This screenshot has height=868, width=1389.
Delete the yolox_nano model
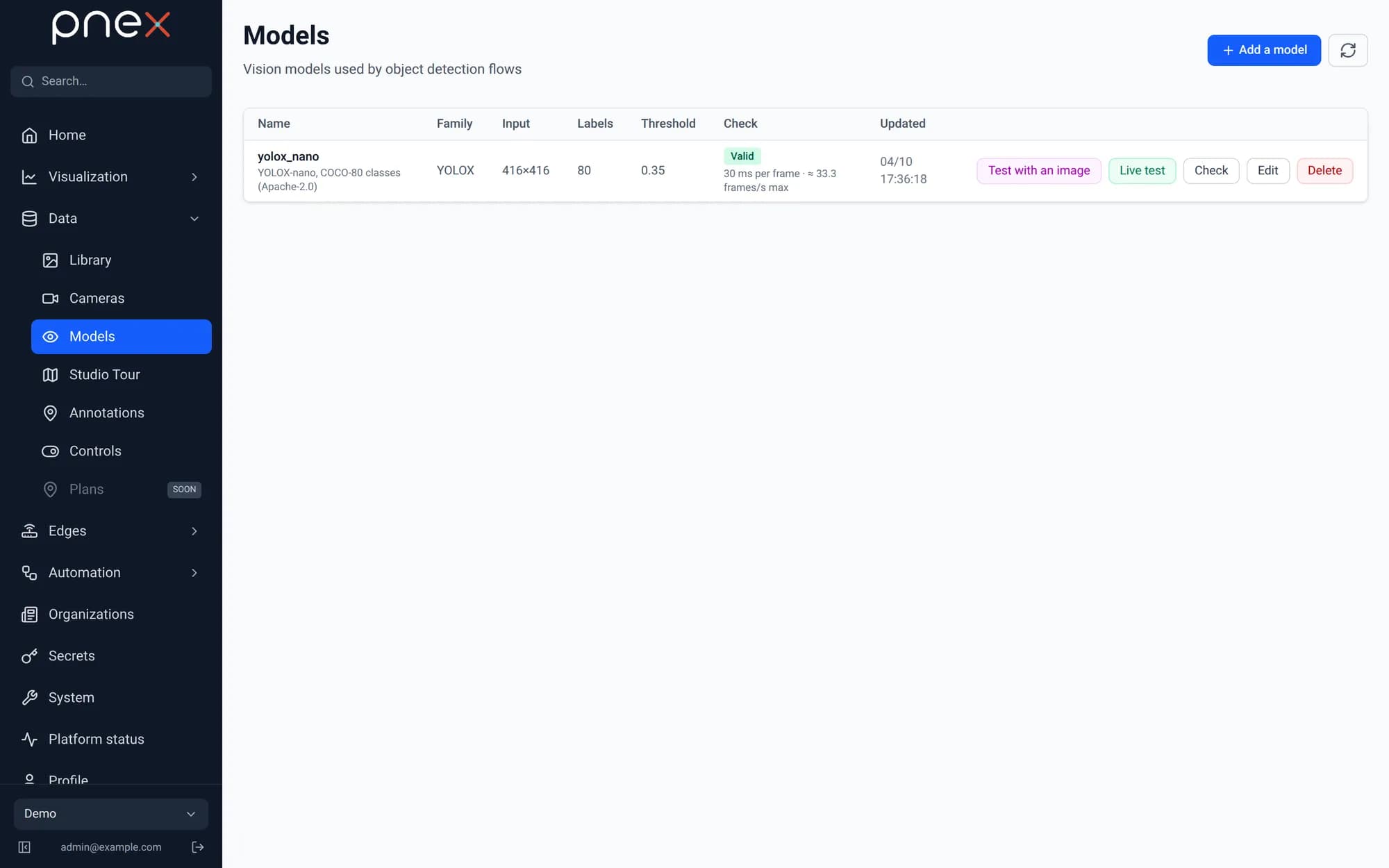(x=1324, y=171)
